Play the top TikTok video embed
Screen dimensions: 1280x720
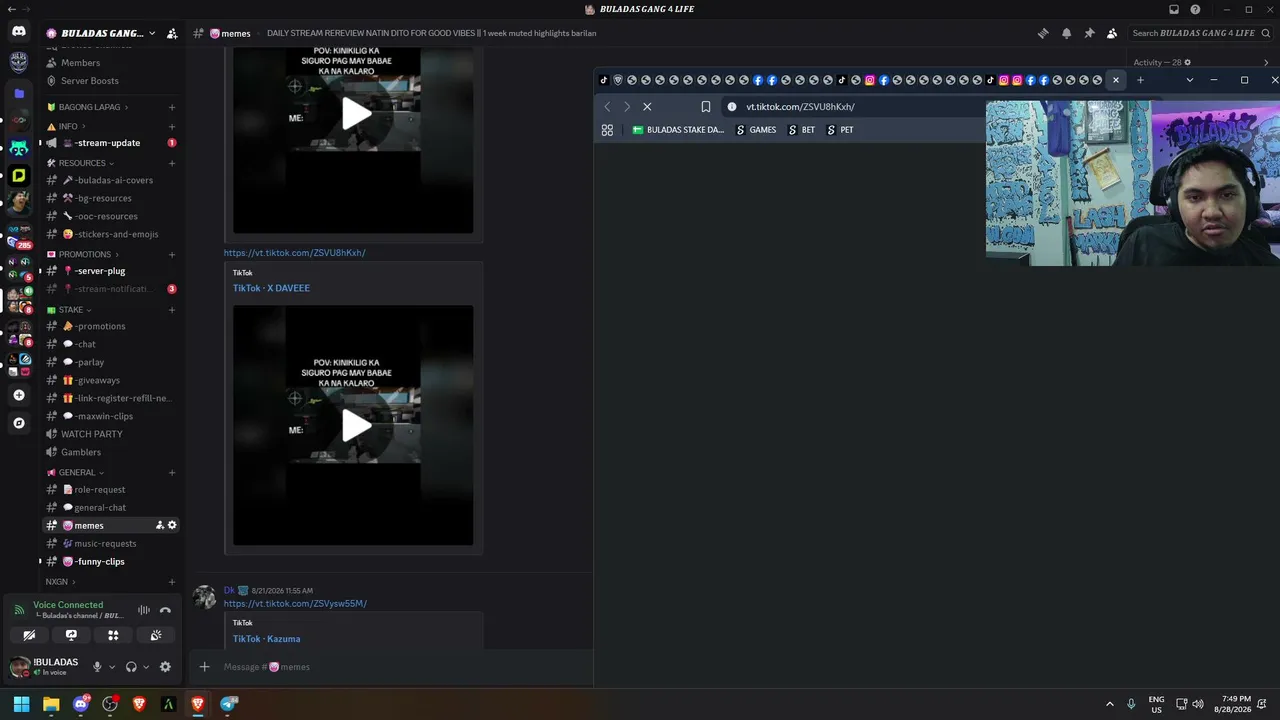356,114
